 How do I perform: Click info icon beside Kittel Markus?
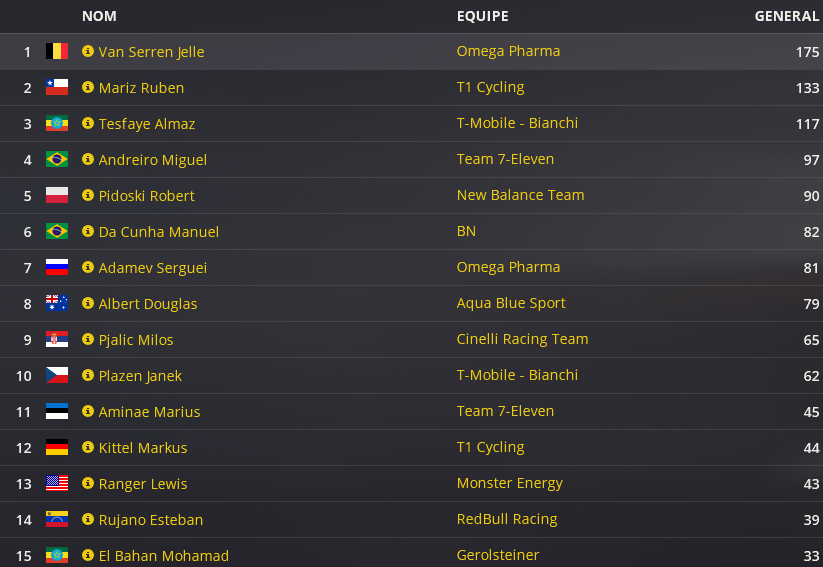[88, 447]
